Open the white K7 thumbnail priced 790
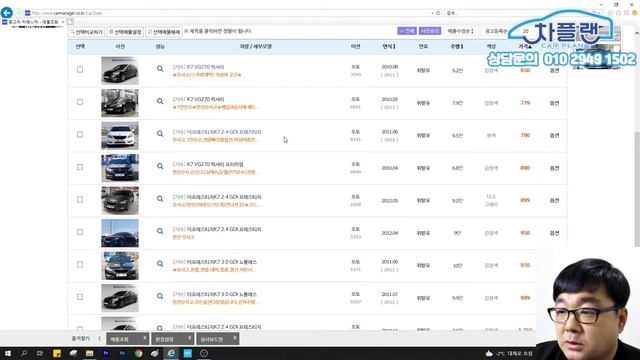This screenshot has width=640, height=360. pos(120,135)
